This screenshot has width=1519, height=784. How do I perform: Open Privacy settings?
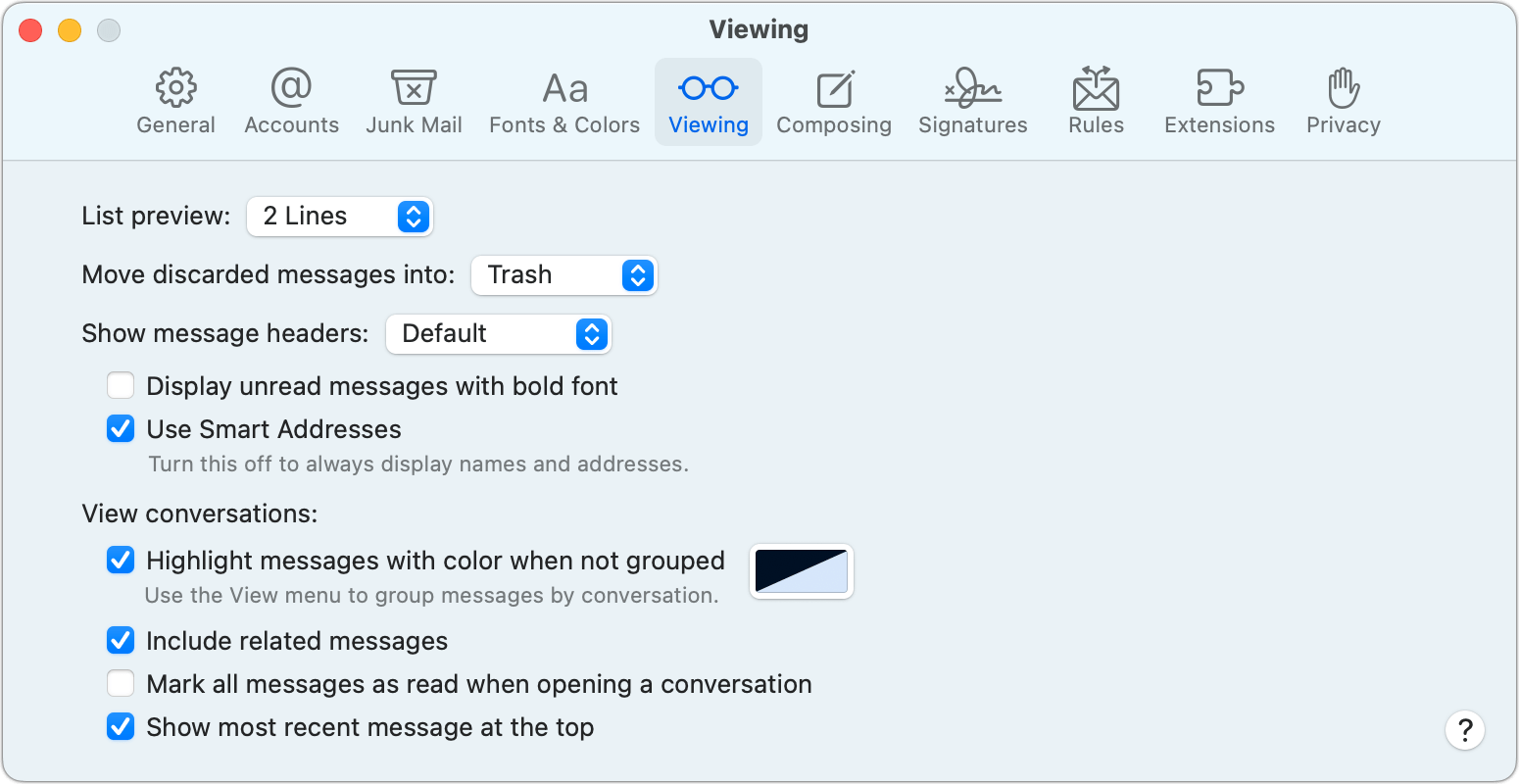(x=1343, y=98)
